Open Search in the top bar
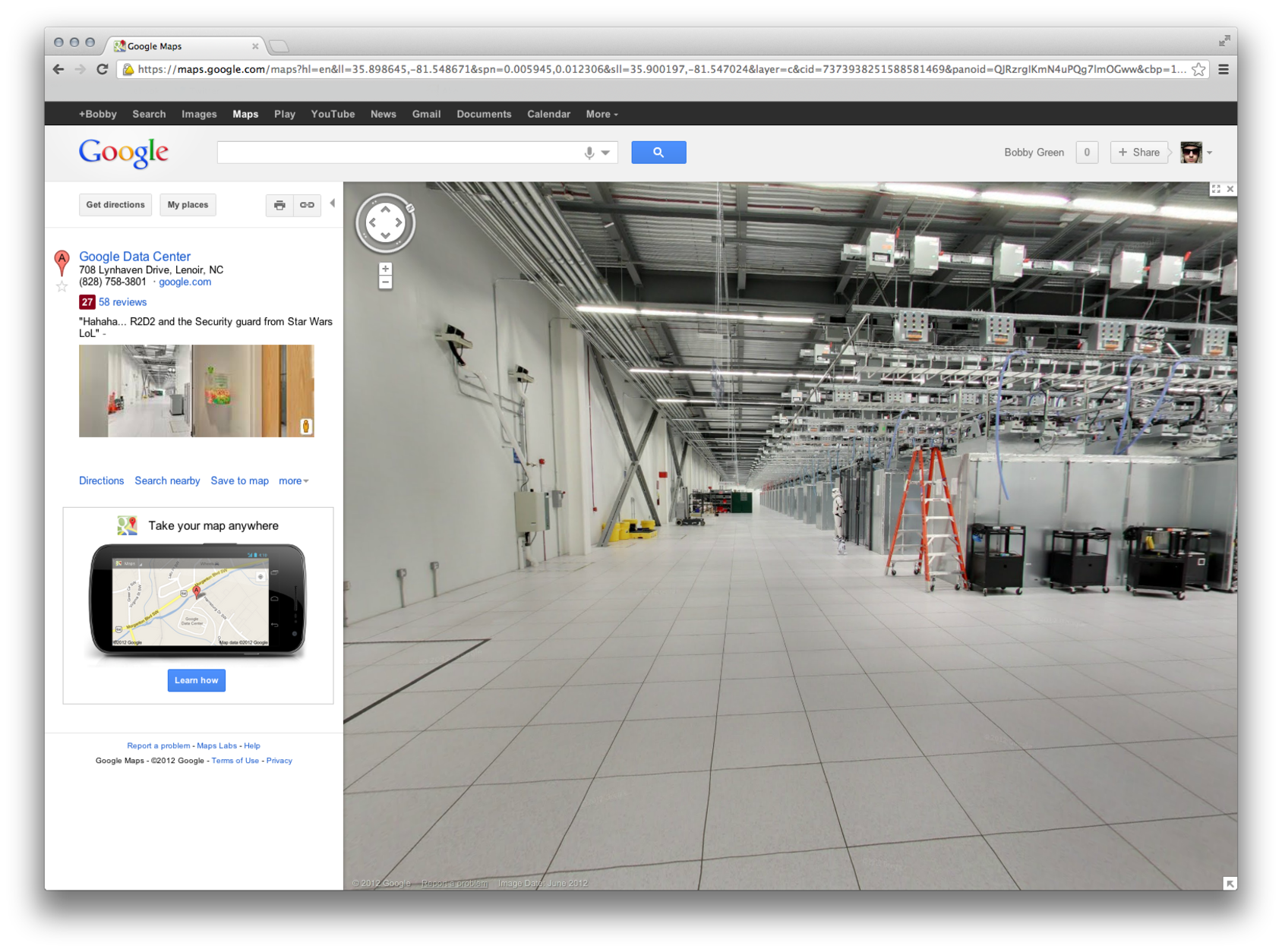This screenshot has height=952, width=1282. pos(149,114)
